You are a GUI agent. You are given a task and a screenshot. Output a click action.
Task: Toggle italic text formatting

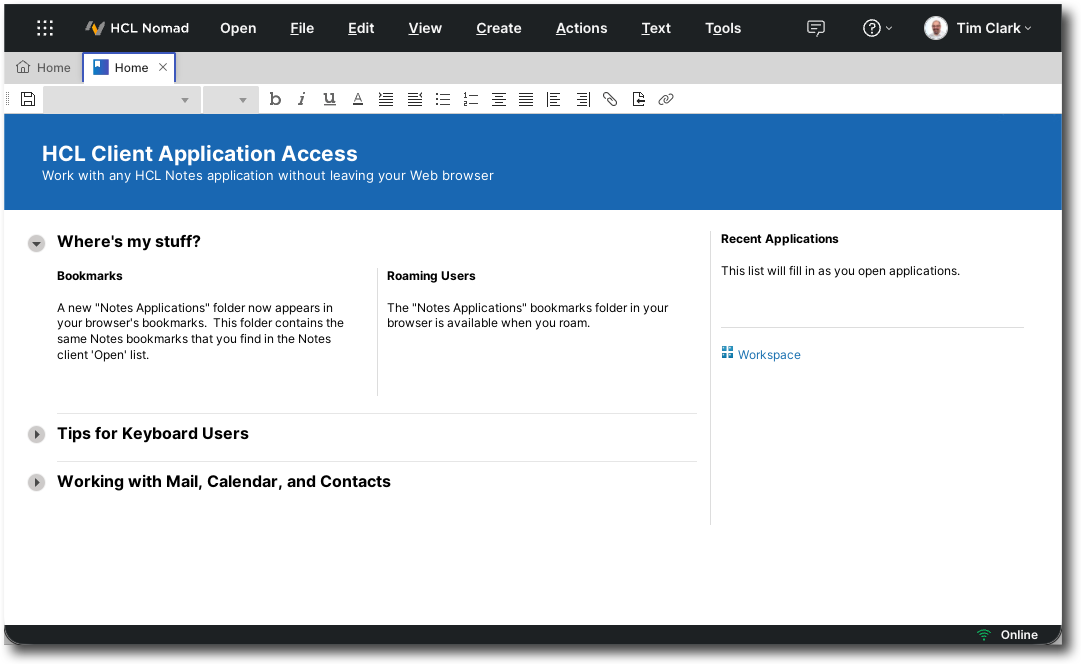tap(301, 99)
